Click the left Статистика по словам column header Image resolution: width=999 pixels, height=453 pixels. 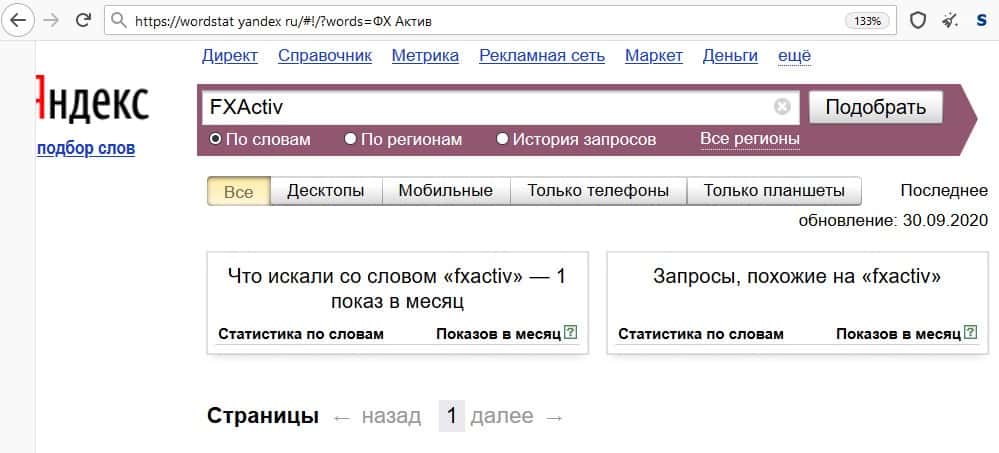point(301,334)
